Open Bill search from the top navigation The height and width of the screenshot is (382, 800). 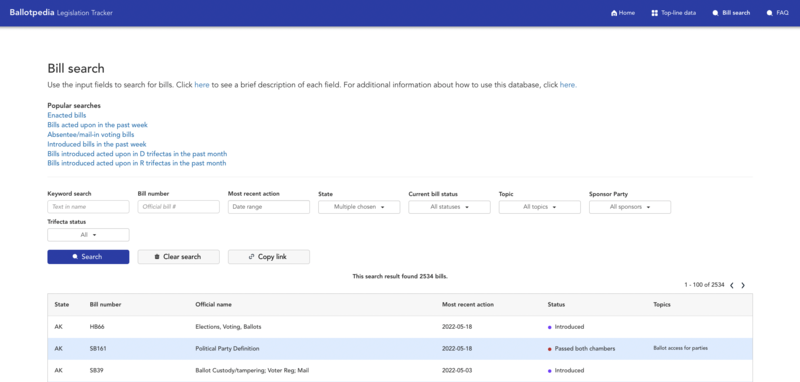coord(731,13)
